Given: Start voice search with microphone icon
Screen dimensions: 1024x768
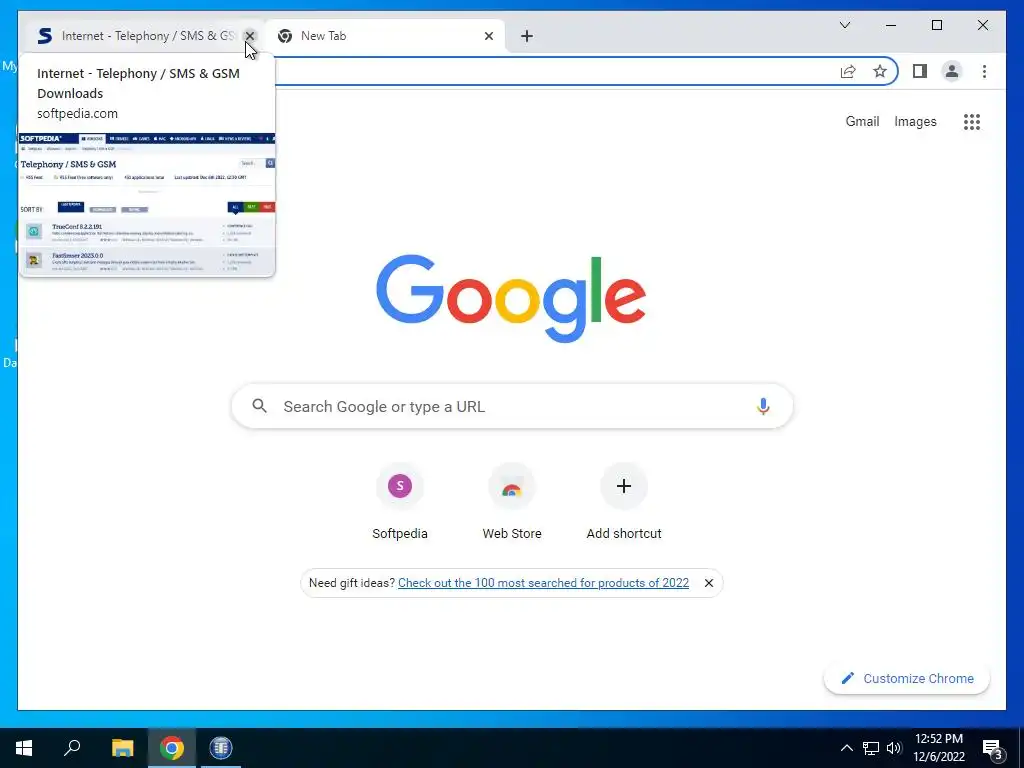Looking at the screenshot, I should click(x=763, y=406).
